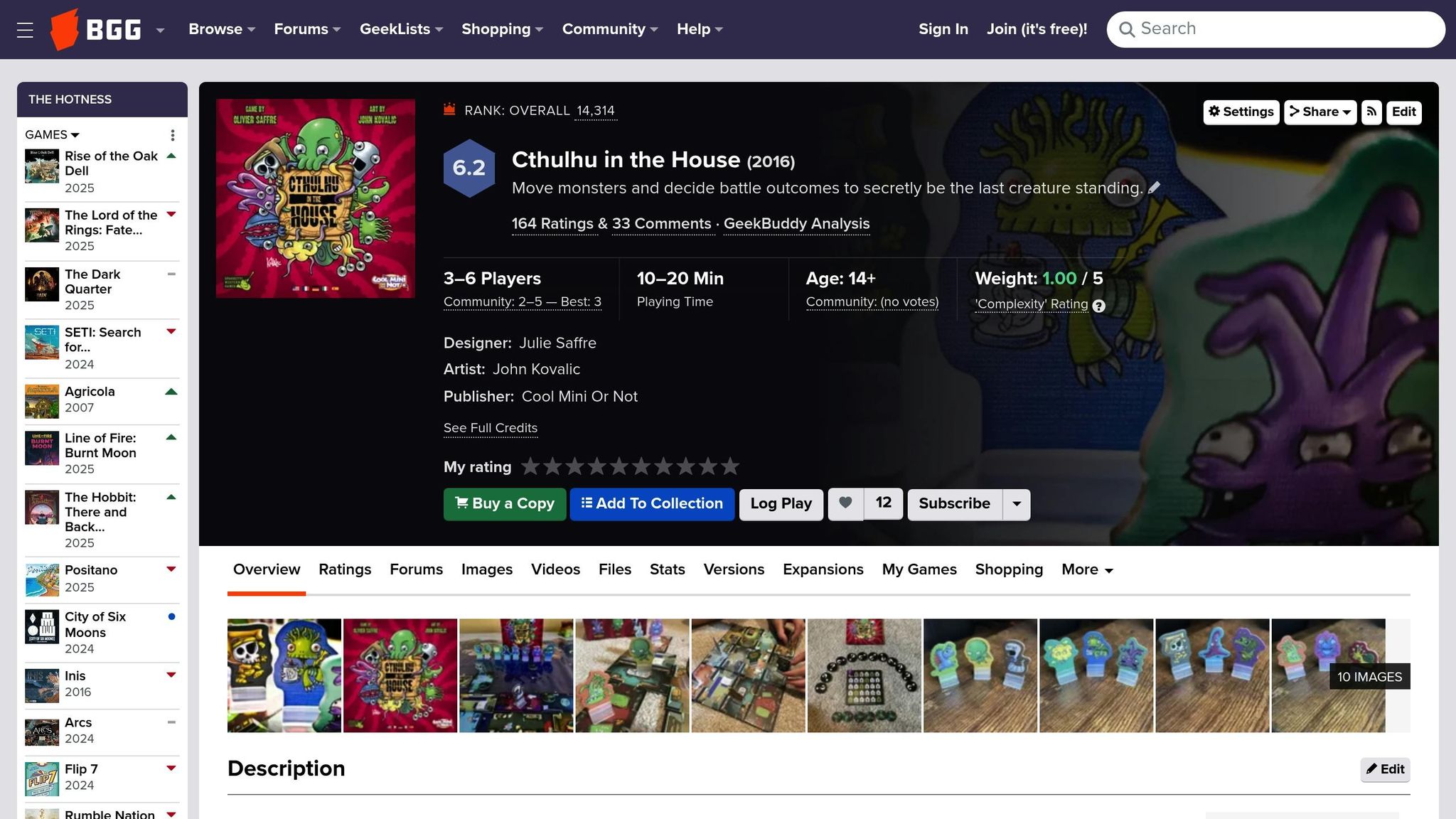Viewport: 1456px width, 819px height.
Task: Switch to the Images tab
Action: point(487,569)
